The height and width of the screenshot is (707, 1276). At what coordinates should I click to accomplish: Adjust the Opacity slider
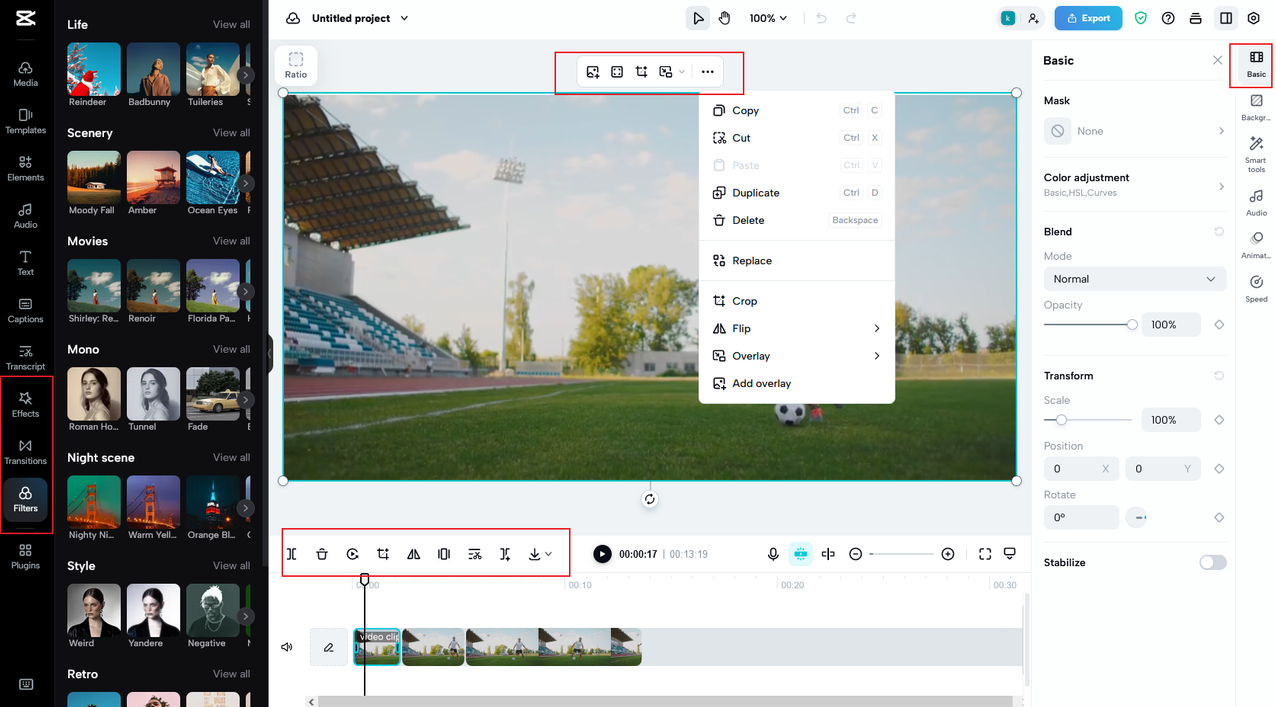[1088, 325]
